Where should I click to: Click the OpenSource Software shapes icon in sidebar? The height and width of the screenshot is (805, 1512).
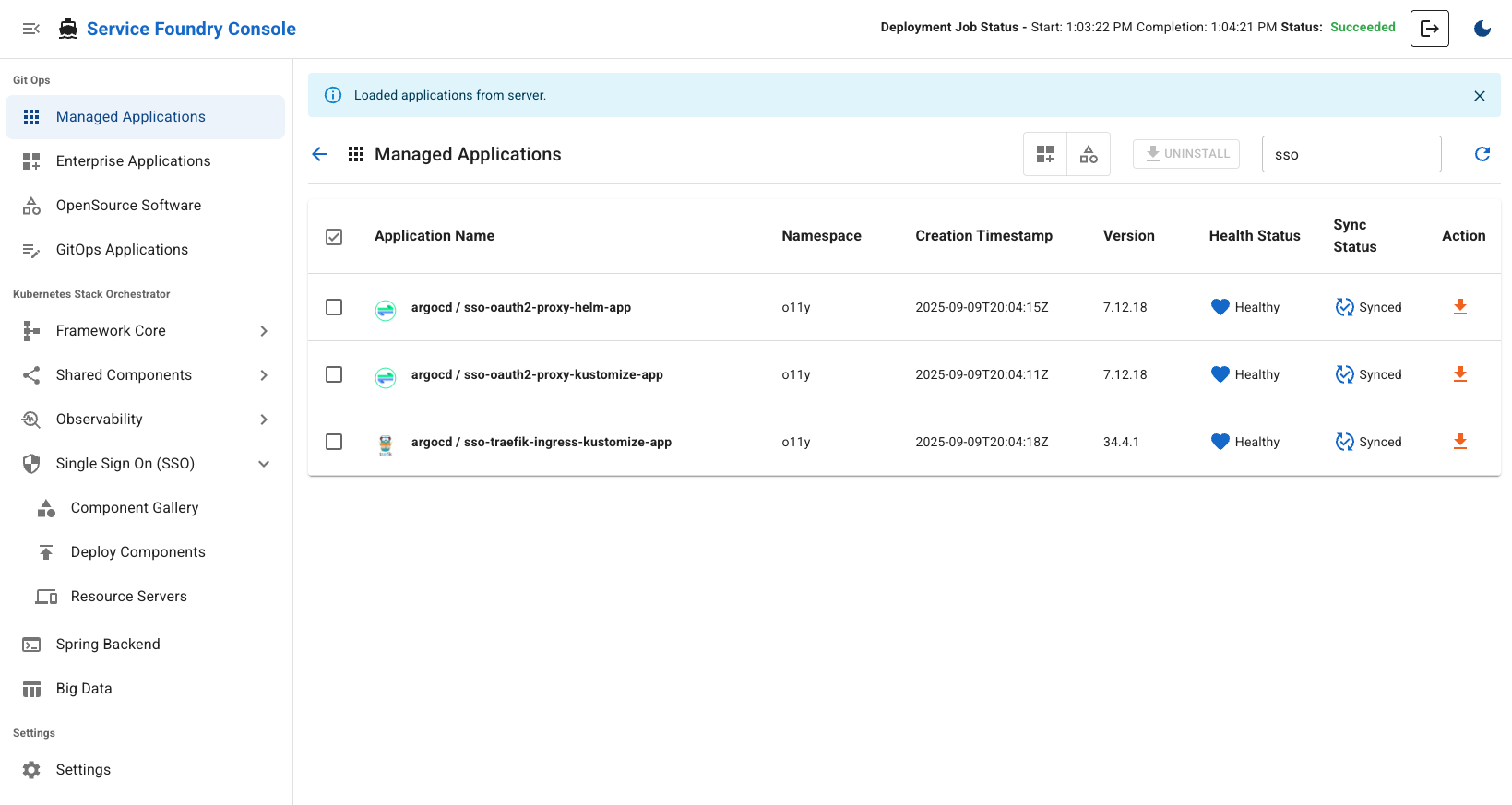pos(31,206)
